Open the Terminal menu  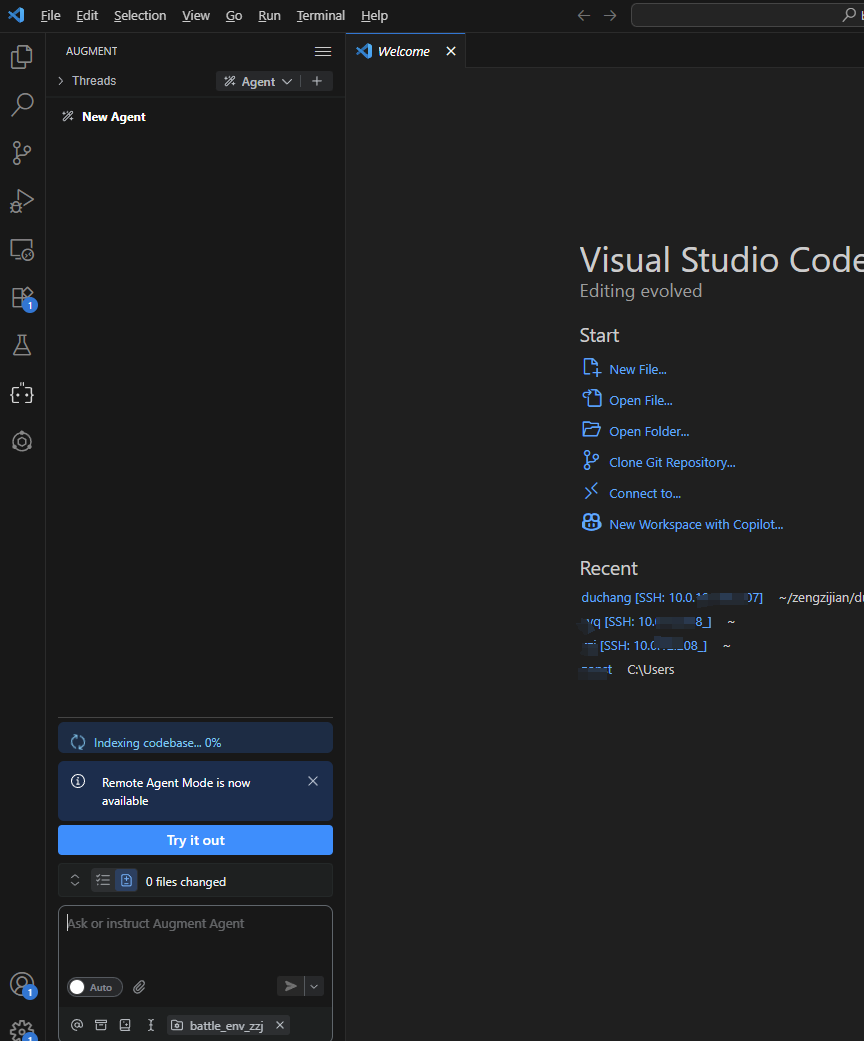[x=320, y=15]
